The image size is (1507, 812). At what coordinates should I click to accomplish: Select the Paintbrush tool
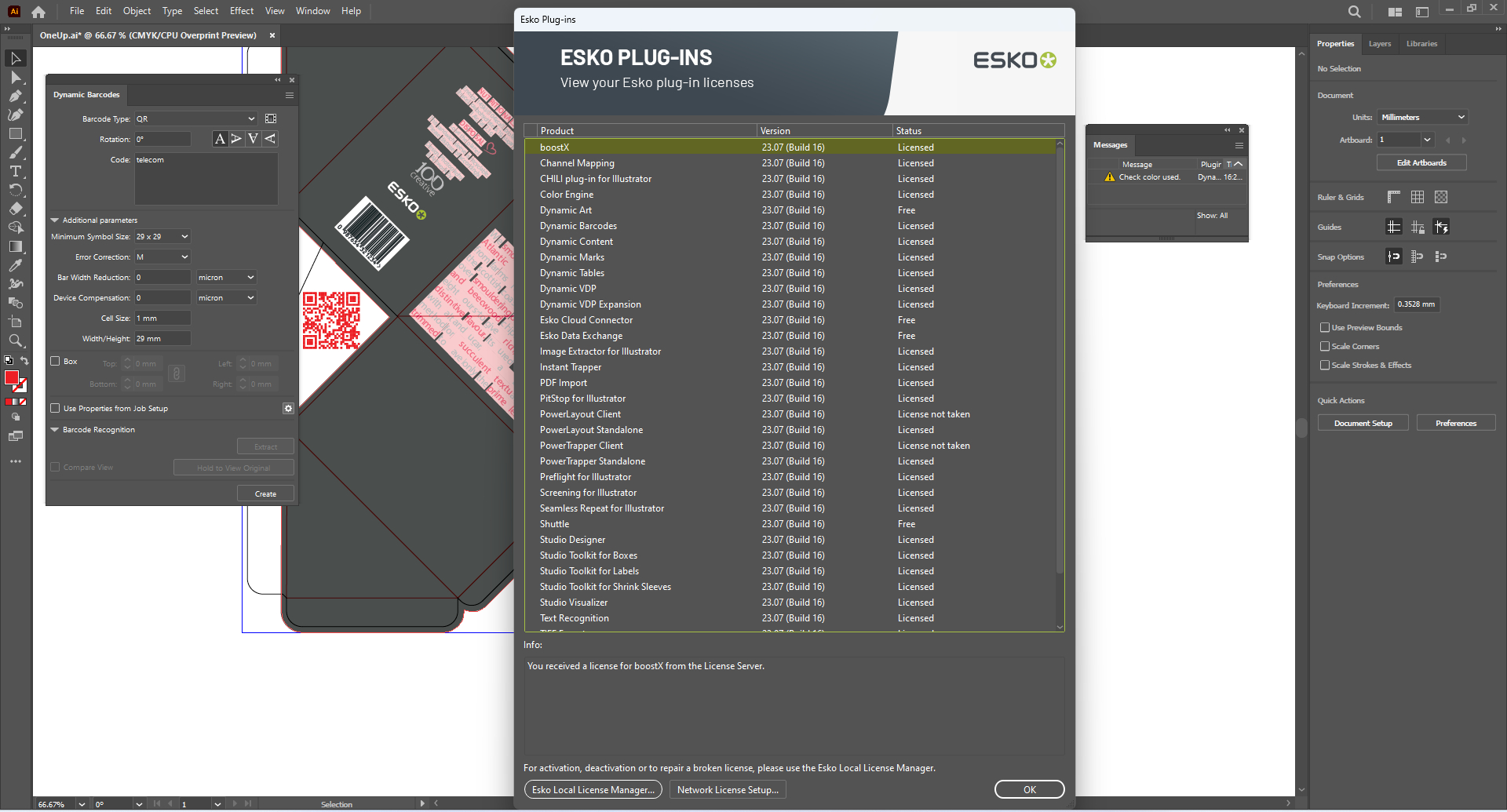pos(16,153)
